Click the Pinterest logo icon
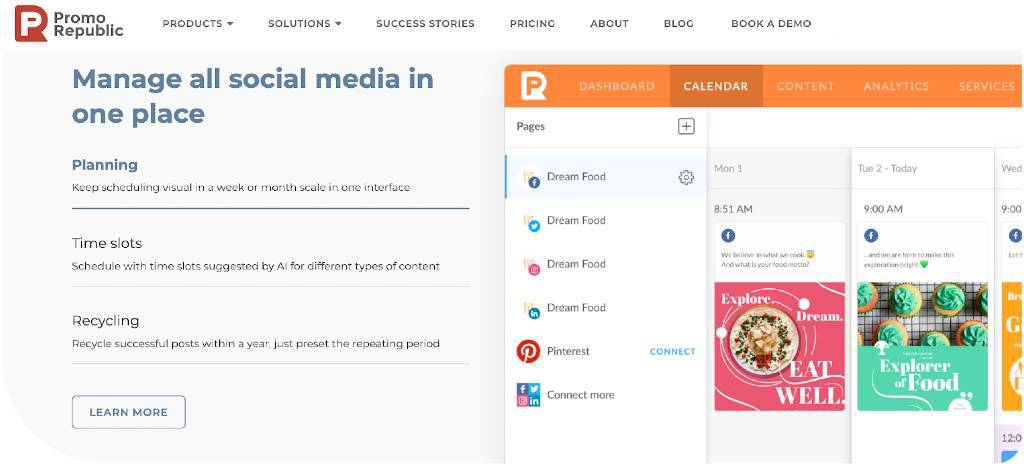This screenshot has height=467, width=1024. [x=528, y=351]
